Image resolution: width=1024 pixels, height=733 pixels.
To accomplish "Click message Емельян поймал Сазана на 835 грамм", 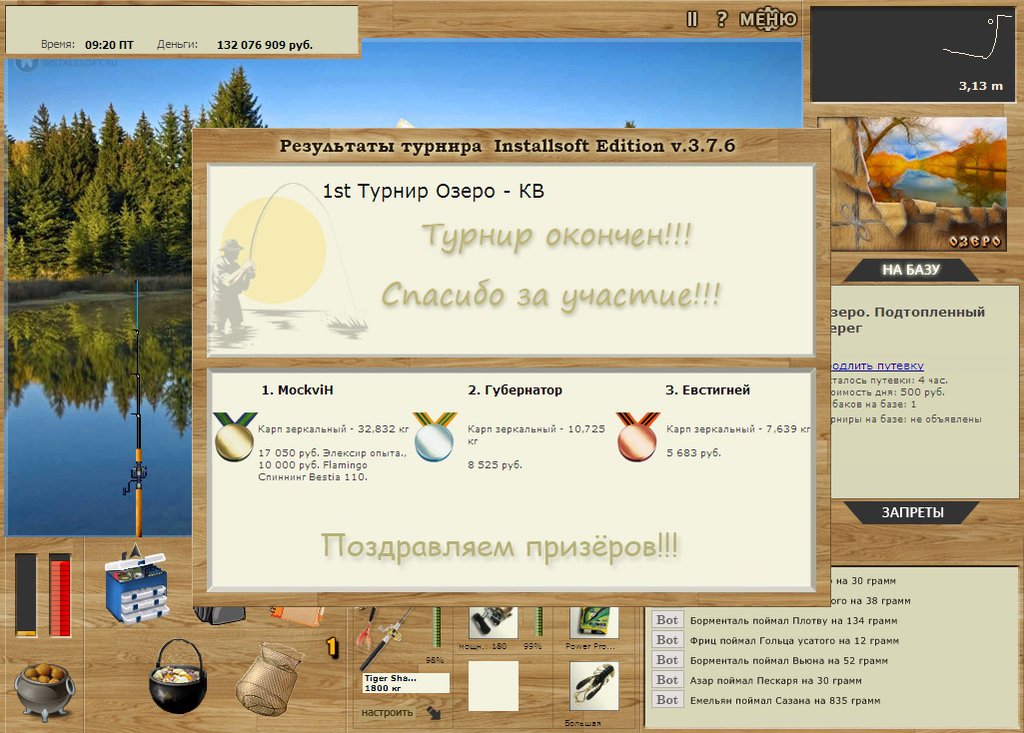I will point(785,700).
